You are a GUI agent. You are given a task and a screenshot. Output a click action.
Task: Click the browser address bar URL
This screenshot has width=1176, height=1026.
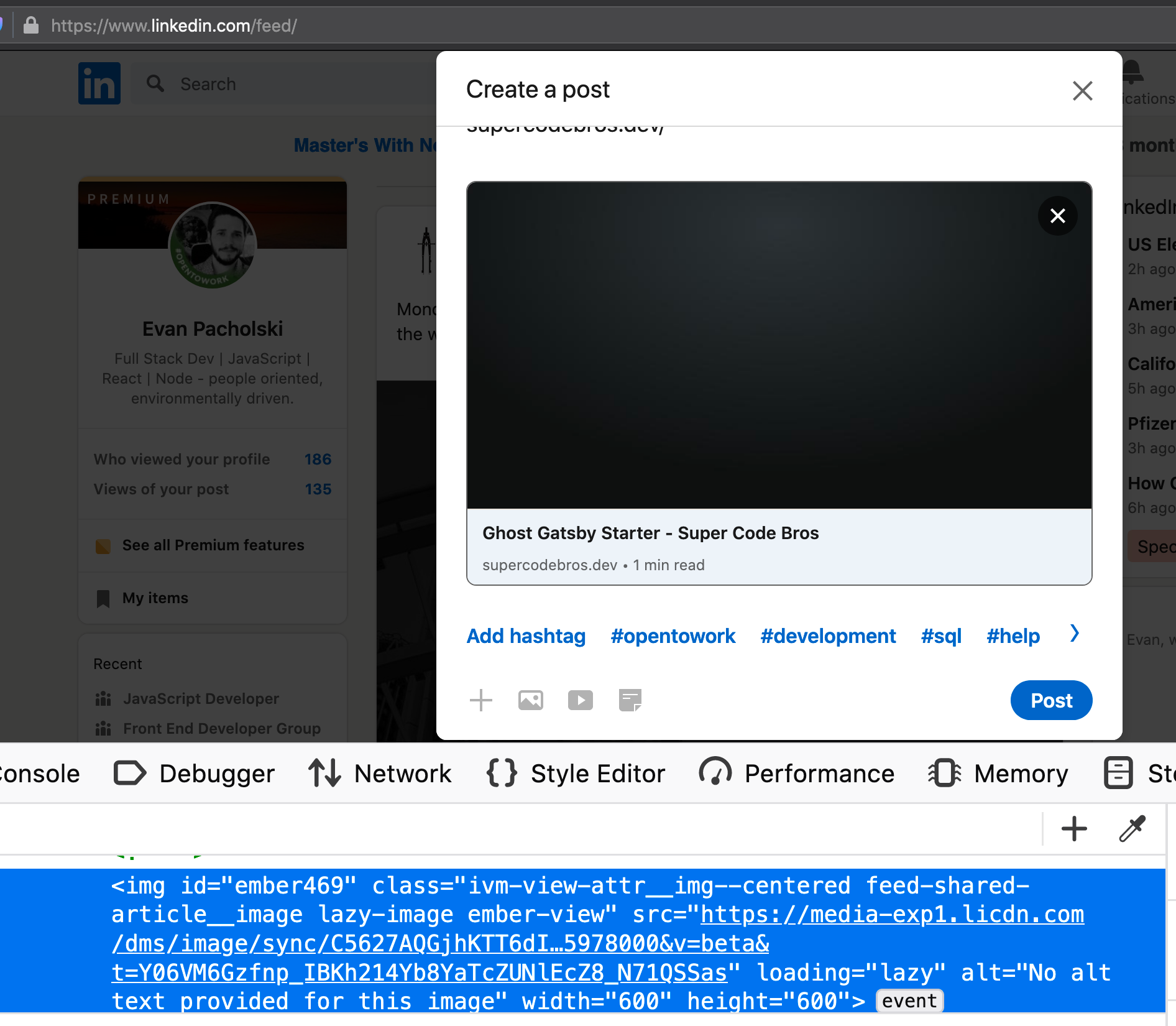click(x=174, y=25)
